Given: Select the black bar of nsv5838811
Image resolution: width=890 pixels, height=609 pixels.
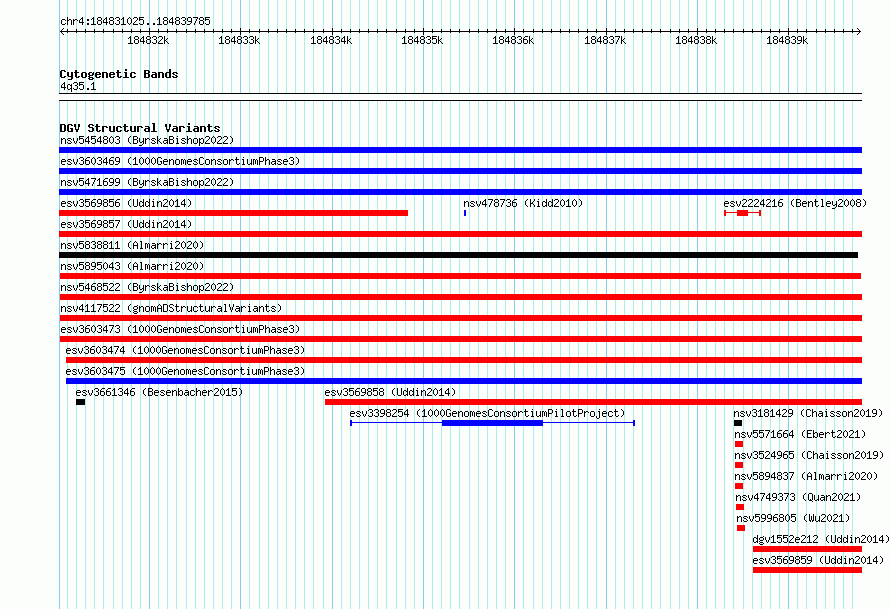Looking at the screenshot, I should point(459,255).
